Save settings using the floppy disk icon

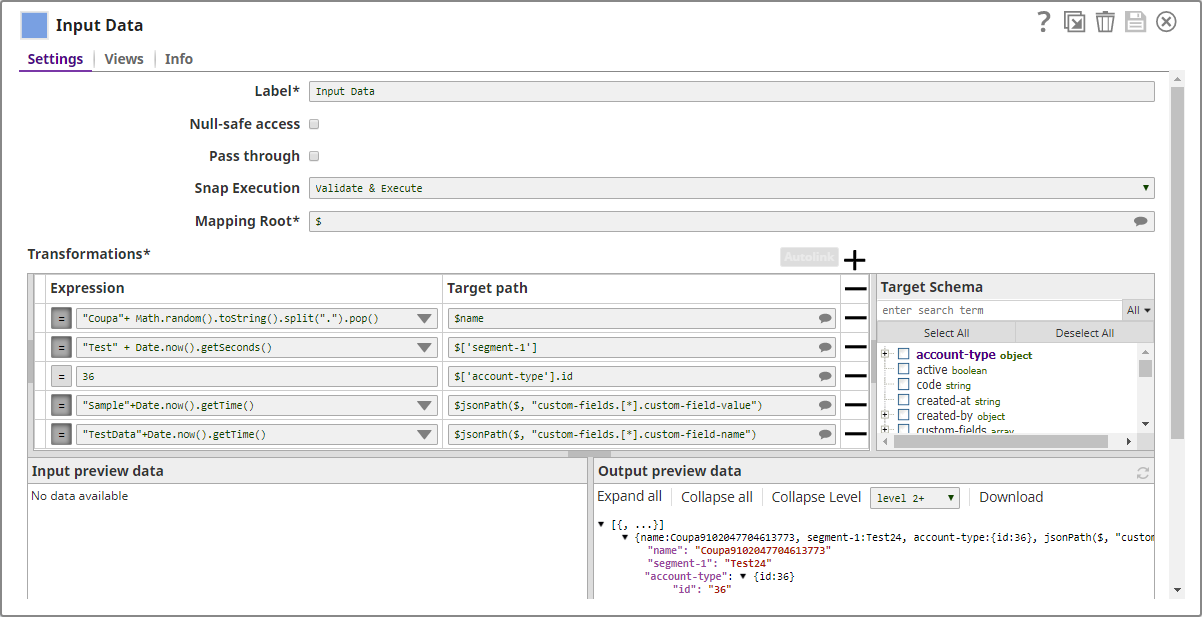click(1135, 22)
